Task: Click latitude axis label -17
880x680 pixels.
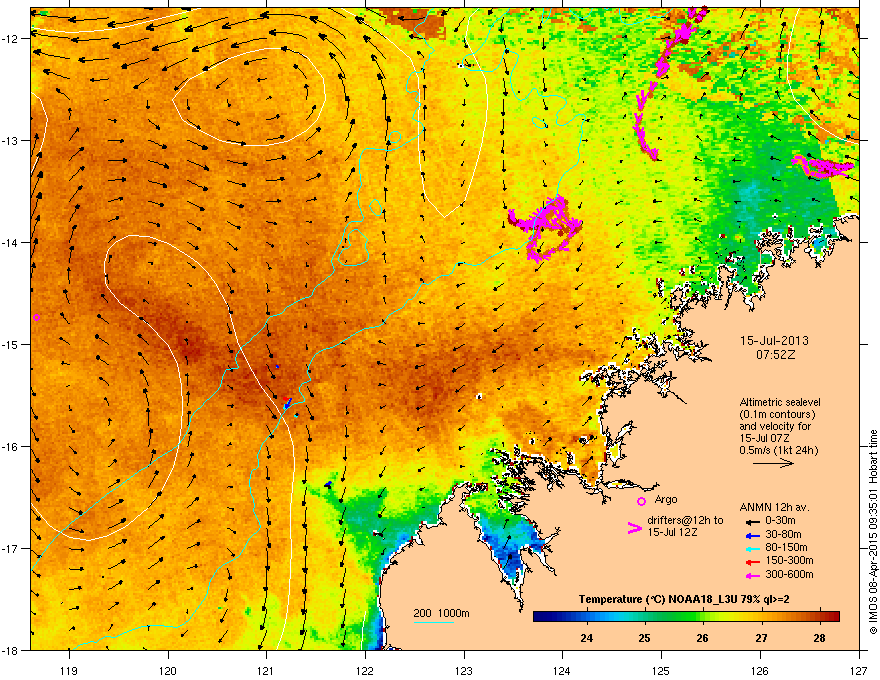Action: point(10,548)
